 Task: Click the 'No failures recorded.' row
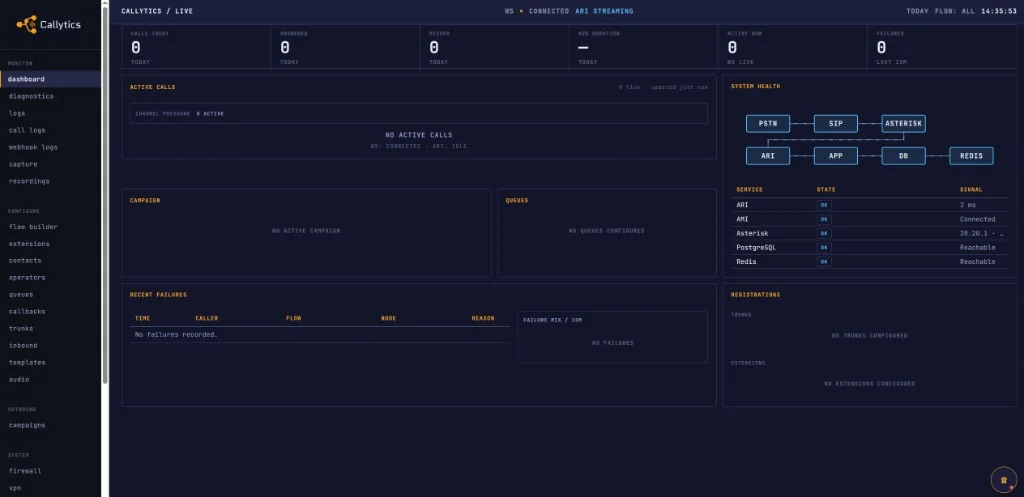(x=319, y=335)
